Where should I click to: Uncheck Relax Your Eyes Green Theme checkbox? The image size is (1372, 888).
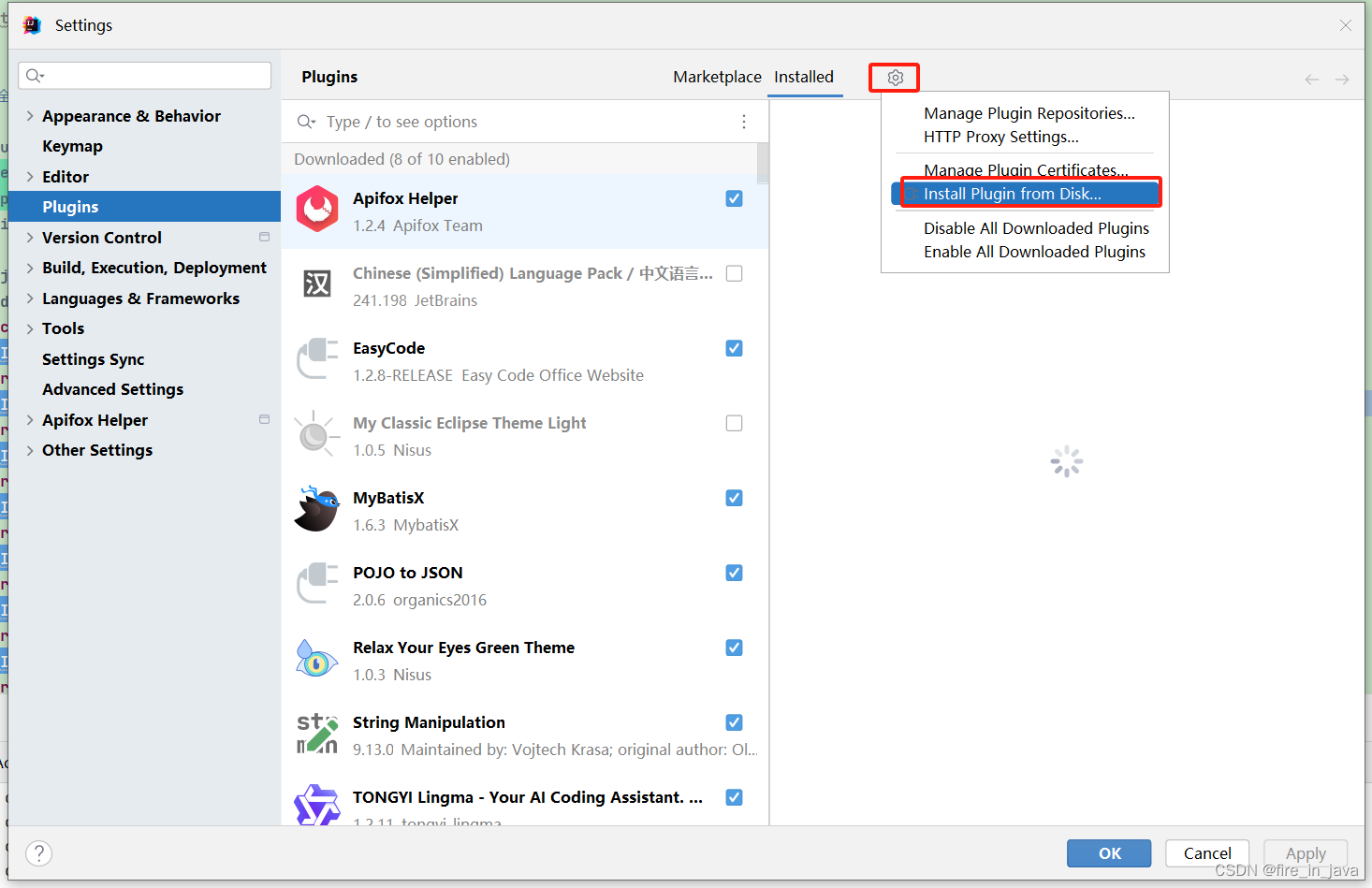tap(735, 648)
